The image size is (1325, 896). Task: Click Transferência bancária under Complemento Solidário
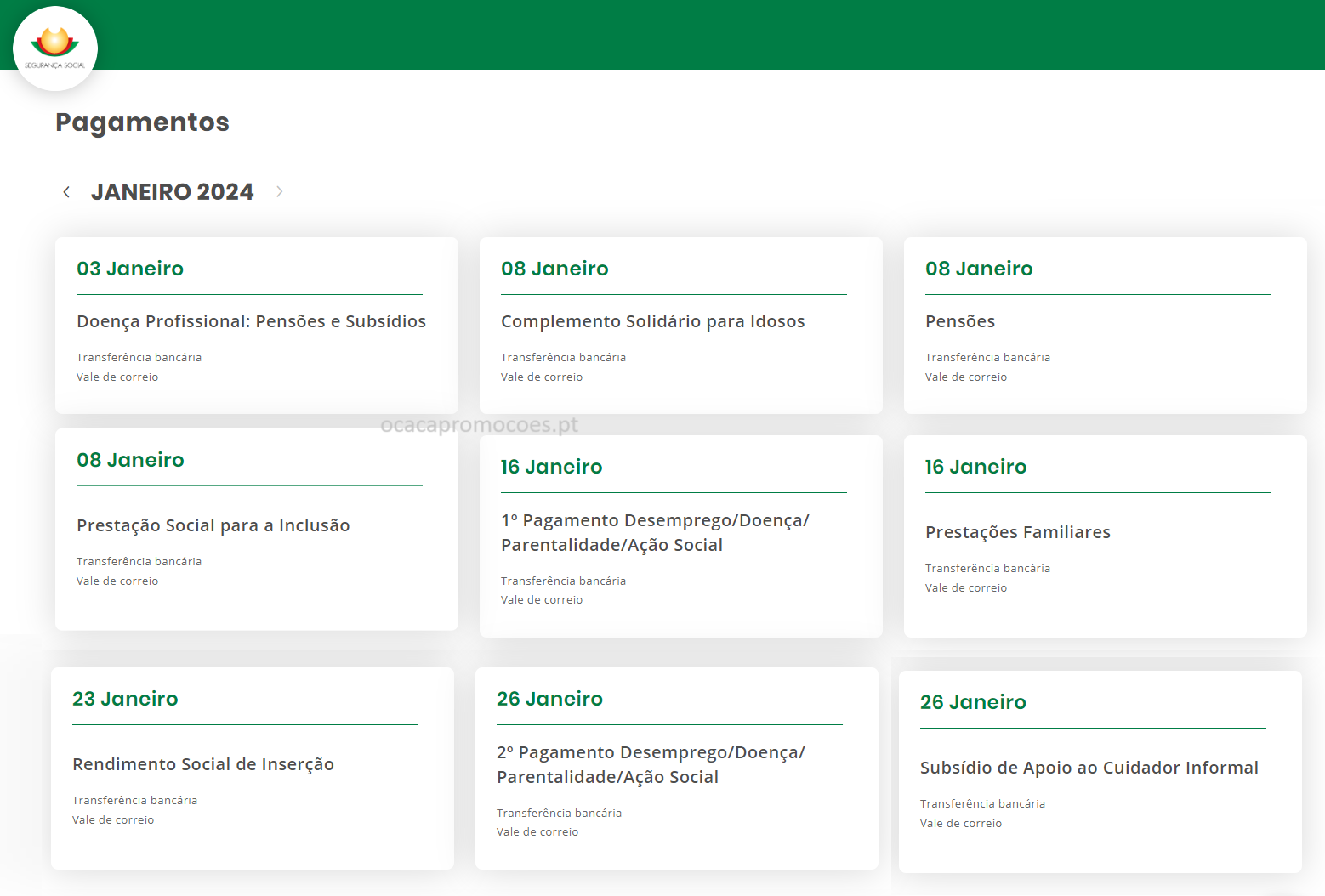click(563, 358)
